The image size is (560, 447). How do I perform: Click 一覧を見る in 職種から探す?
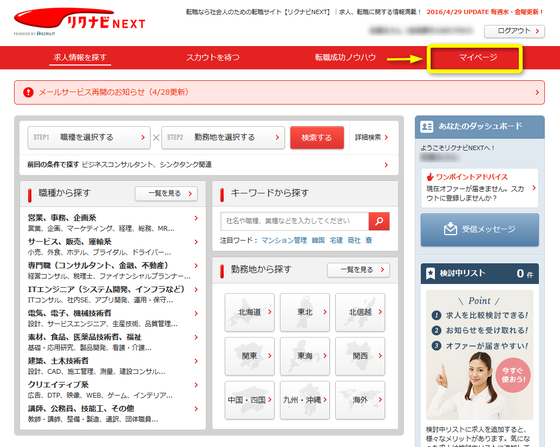pos(166,194)
